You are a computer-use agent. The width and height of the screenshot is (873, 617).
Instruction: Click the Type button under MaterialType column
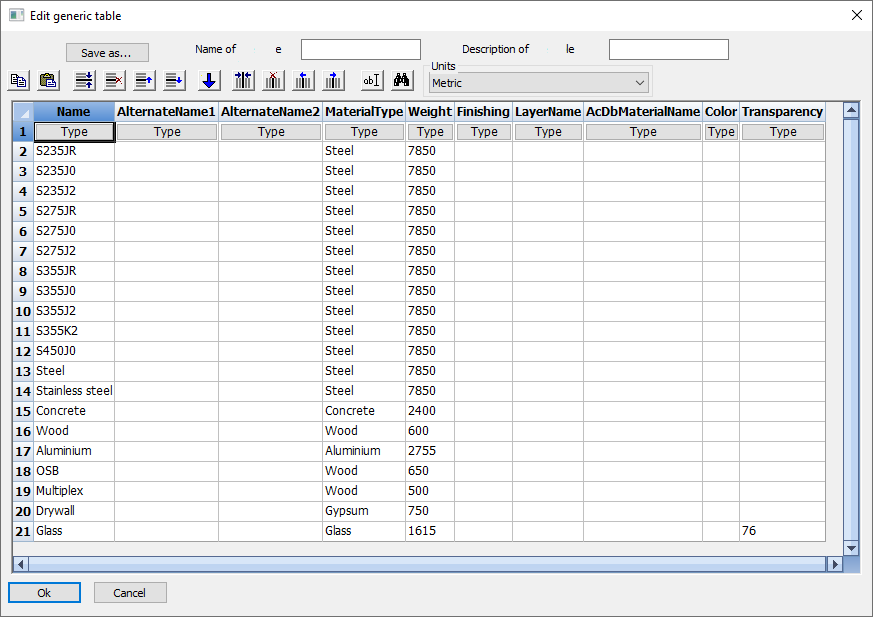tap(364, 132)
